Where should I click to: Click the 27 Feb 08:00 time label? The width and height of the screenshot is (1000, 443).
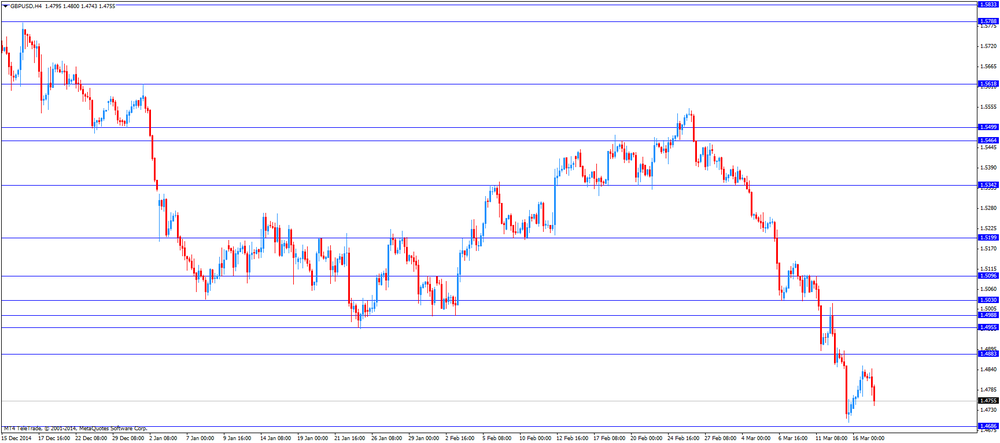(x=722, y=439)
